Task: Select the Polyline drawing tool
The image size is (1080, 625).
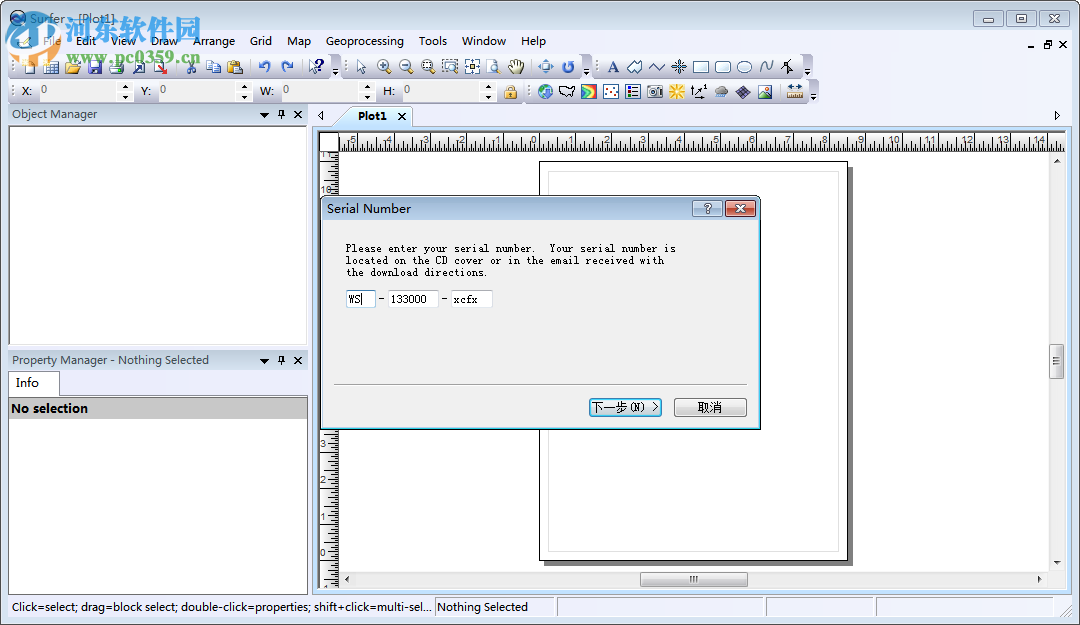Action: pos(657,67)
